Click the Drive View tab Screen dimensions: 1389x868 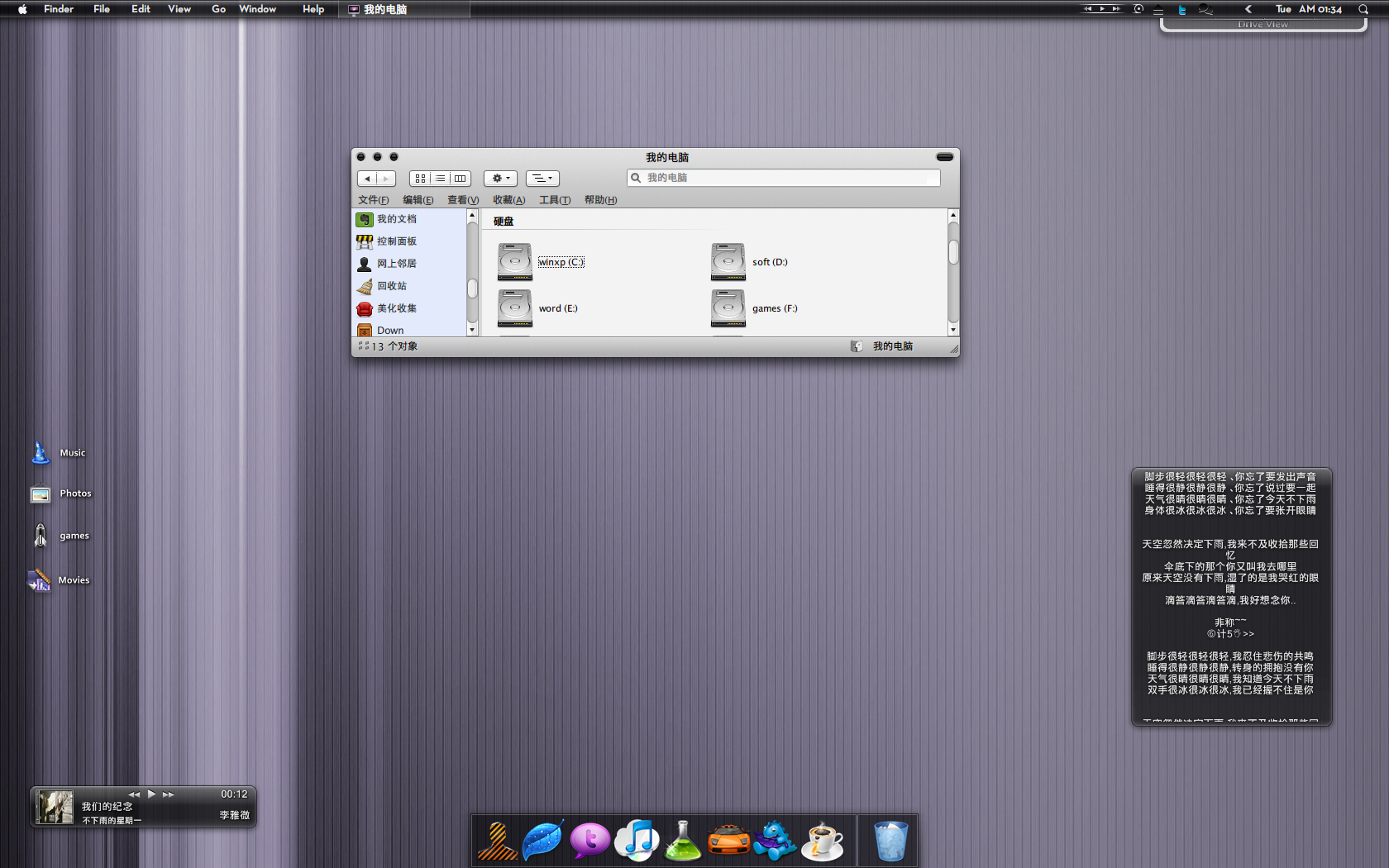(1263, 25)
